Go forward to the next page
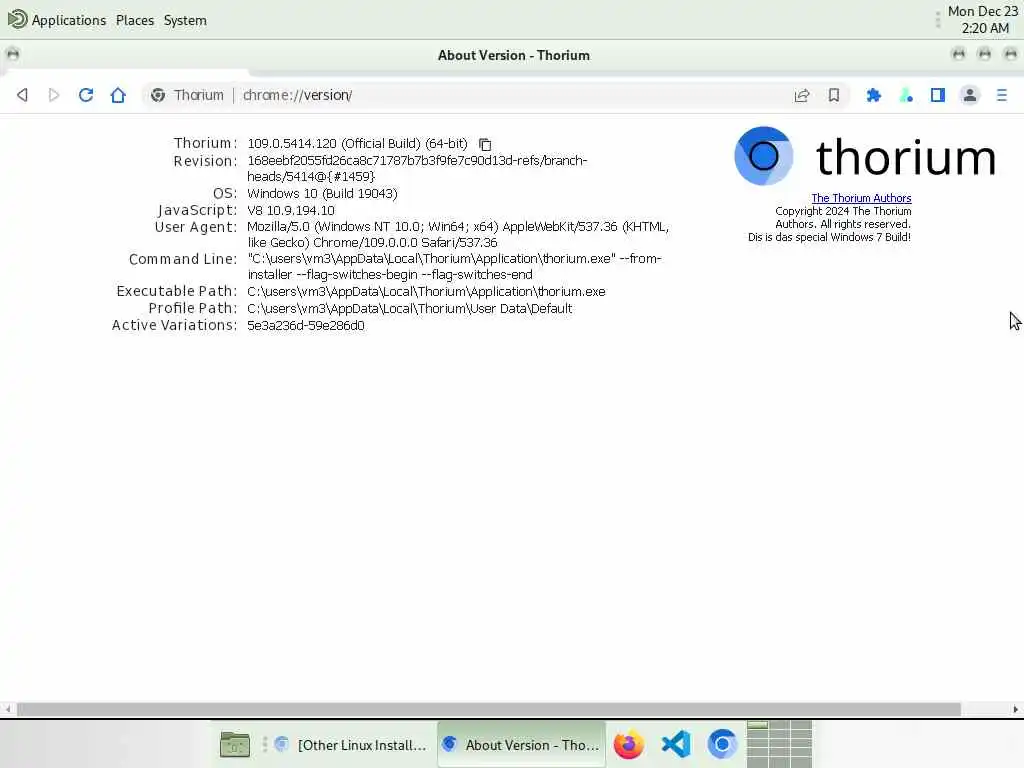The image size is (1024, 768). point(54,95)
